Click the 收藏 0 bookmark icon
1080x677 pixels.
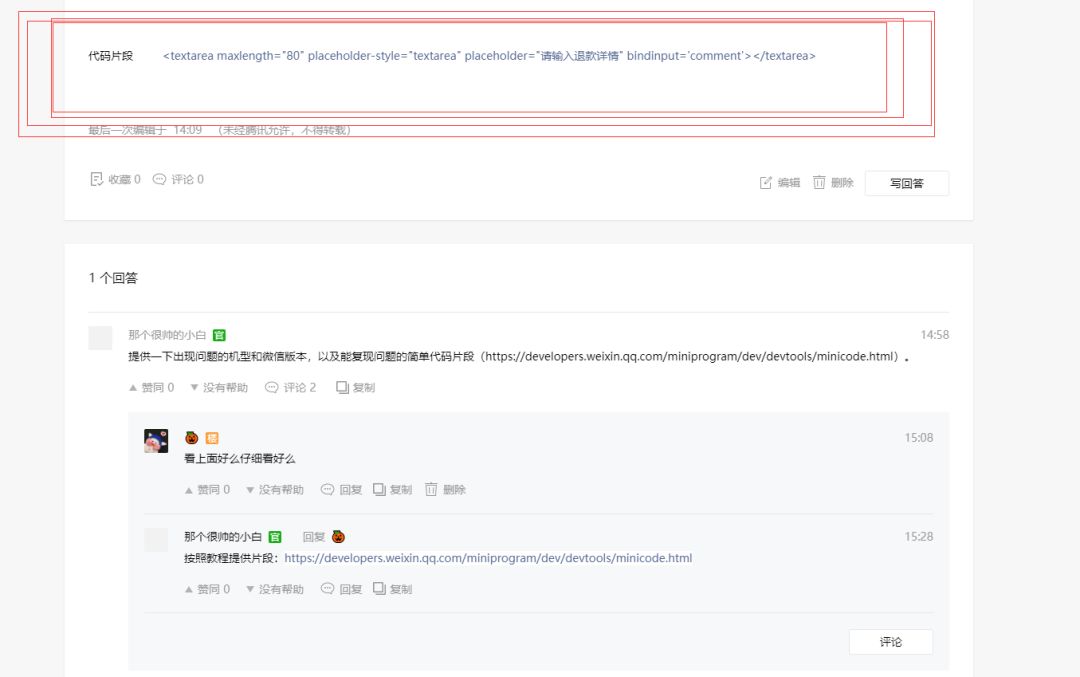coord(96,179)
